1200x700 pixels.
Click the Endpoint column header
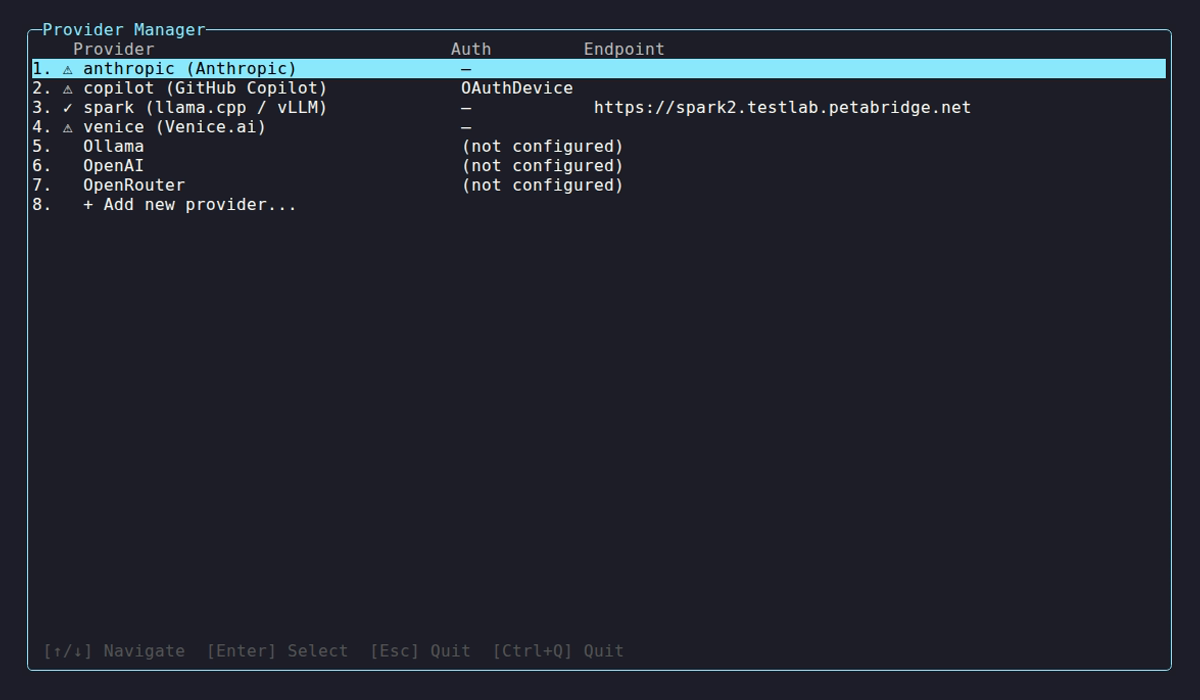pos(624,49)
